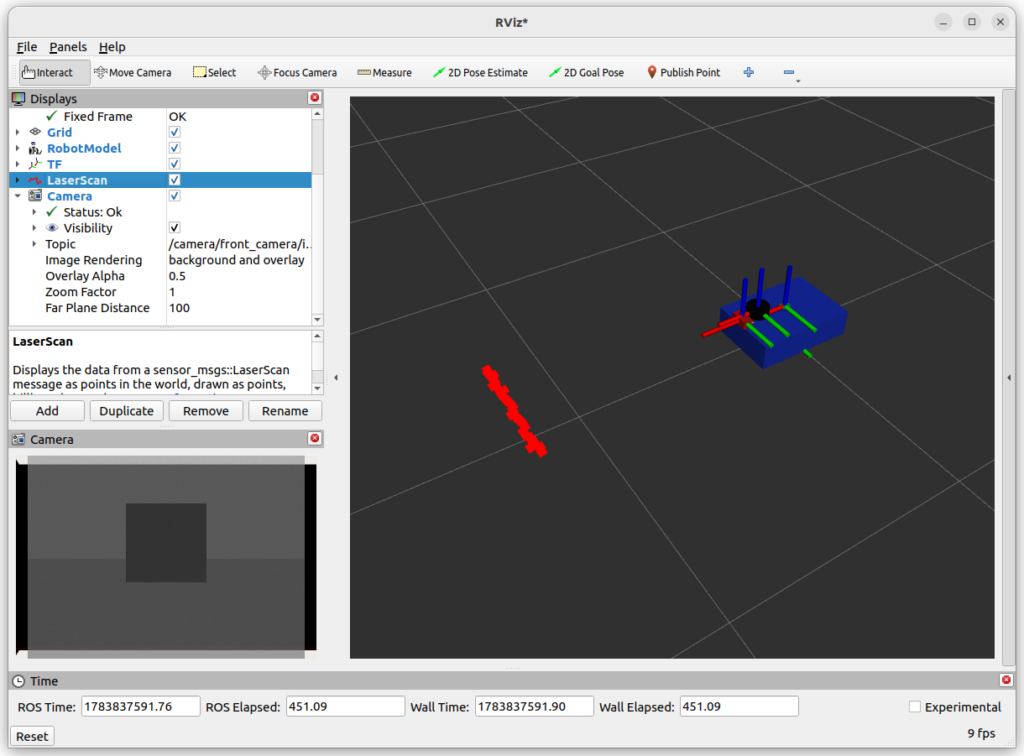
Task: Click the Wall Time field
Action: point(534,706)
